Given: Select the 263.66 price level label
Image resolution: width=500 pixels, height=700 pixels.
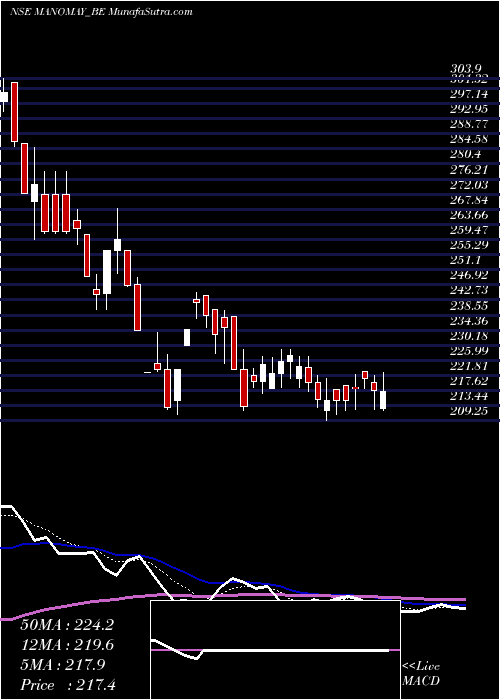Looking at the screenshot, I should [469, 215].
